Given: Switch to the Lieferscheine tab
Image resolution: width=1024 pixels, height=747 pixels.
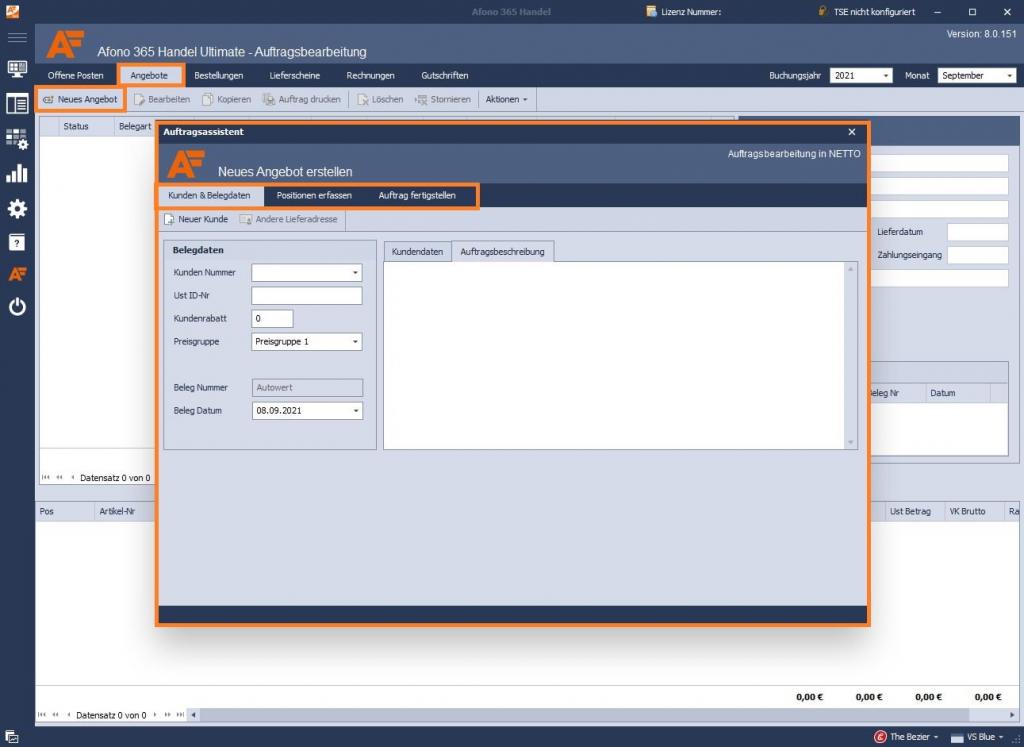Looking at the screenshot, I should pyautogui.click(x=295, y=76).
